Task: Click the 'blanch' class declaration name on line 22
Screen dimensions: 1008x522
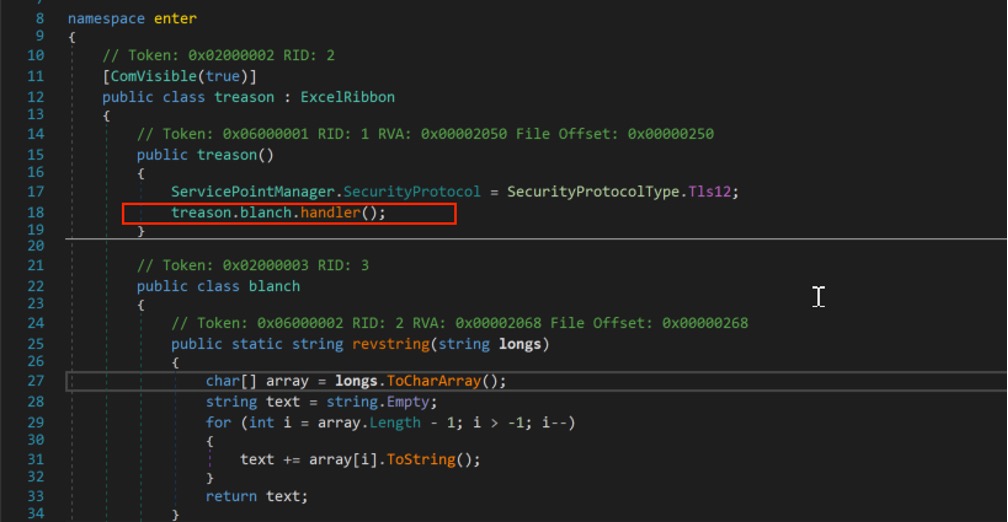Action: click(274, 286)
